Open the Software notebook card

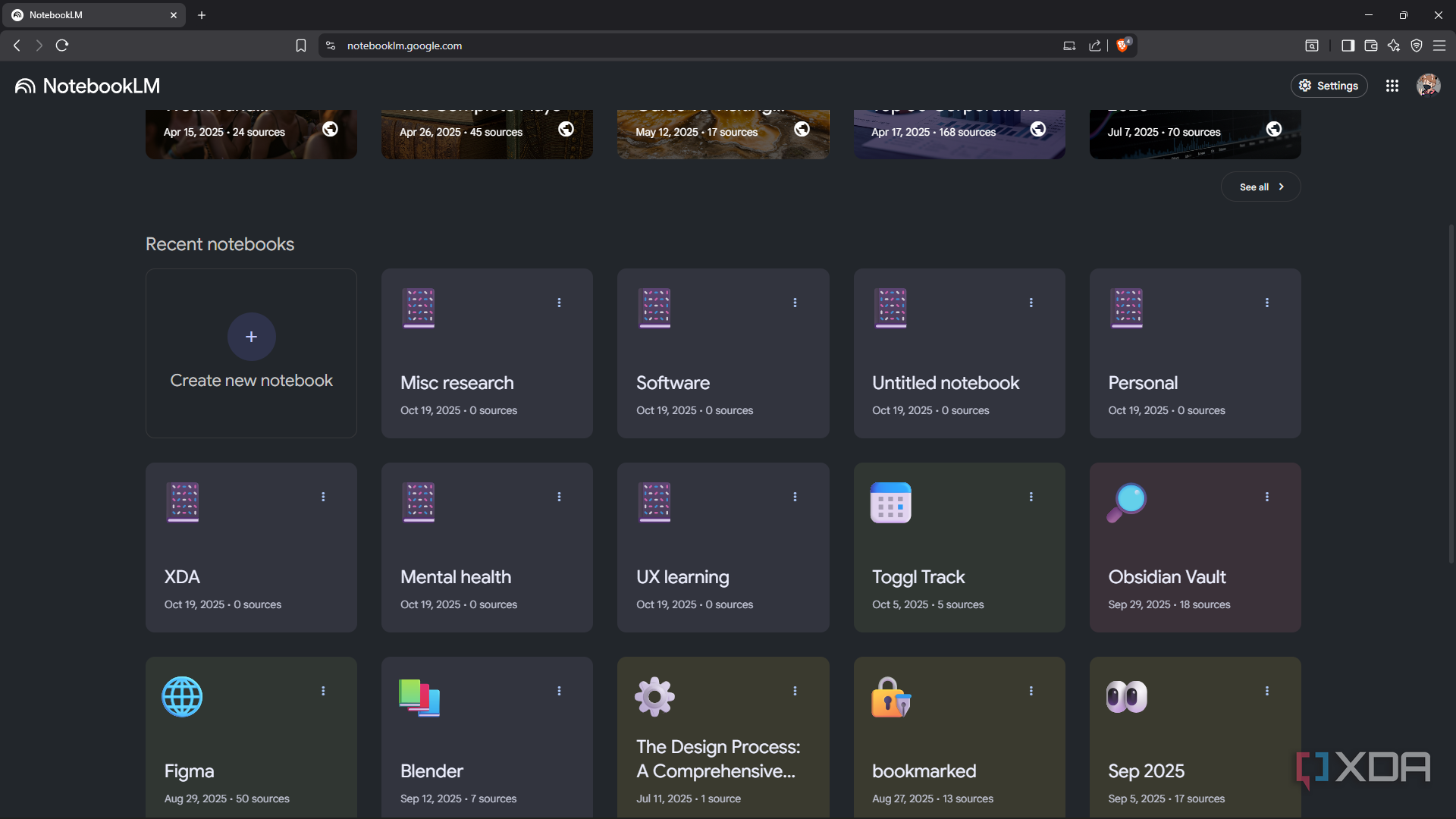pos(723,353)
